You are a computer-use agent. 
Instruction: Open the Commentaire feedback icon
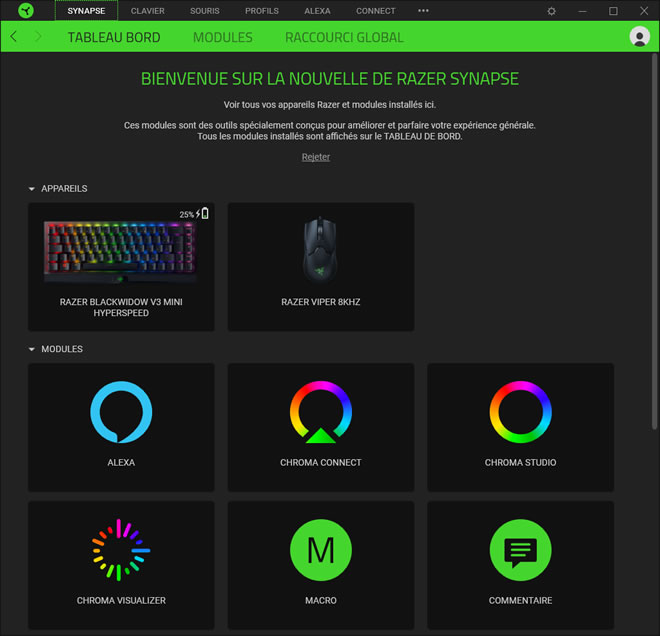click(520, 550)
